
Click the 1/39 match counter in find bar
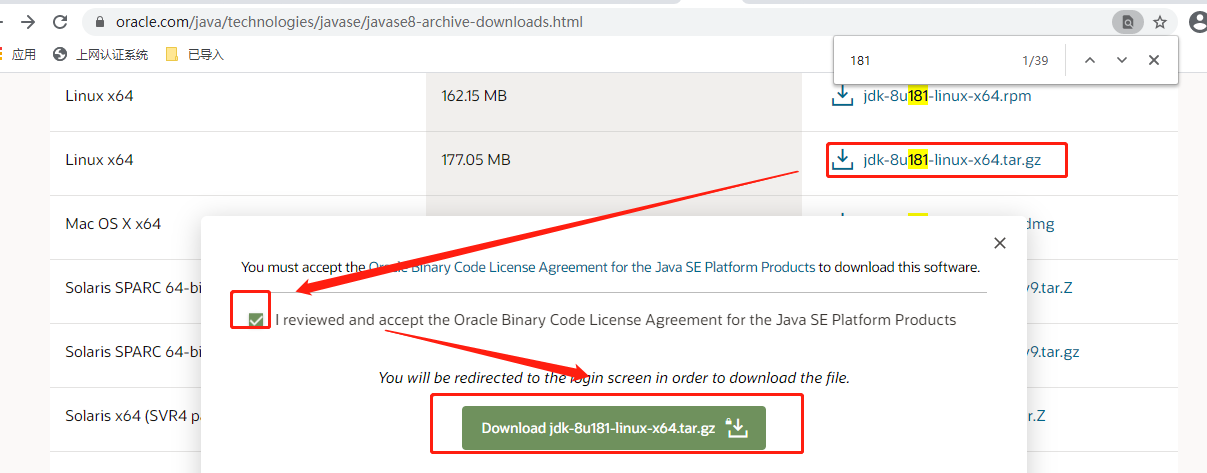click(1035, 61)
